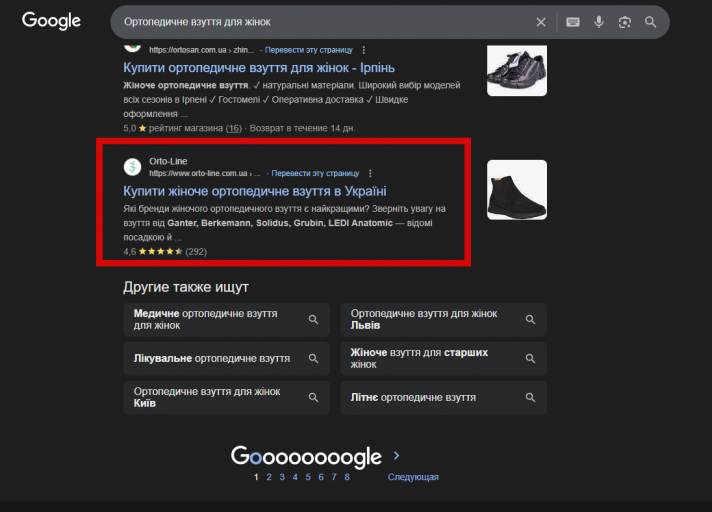
Task: Search 'Медичне ортопедичне взуття для жінок' suggestion
Action: pos(227,320)
